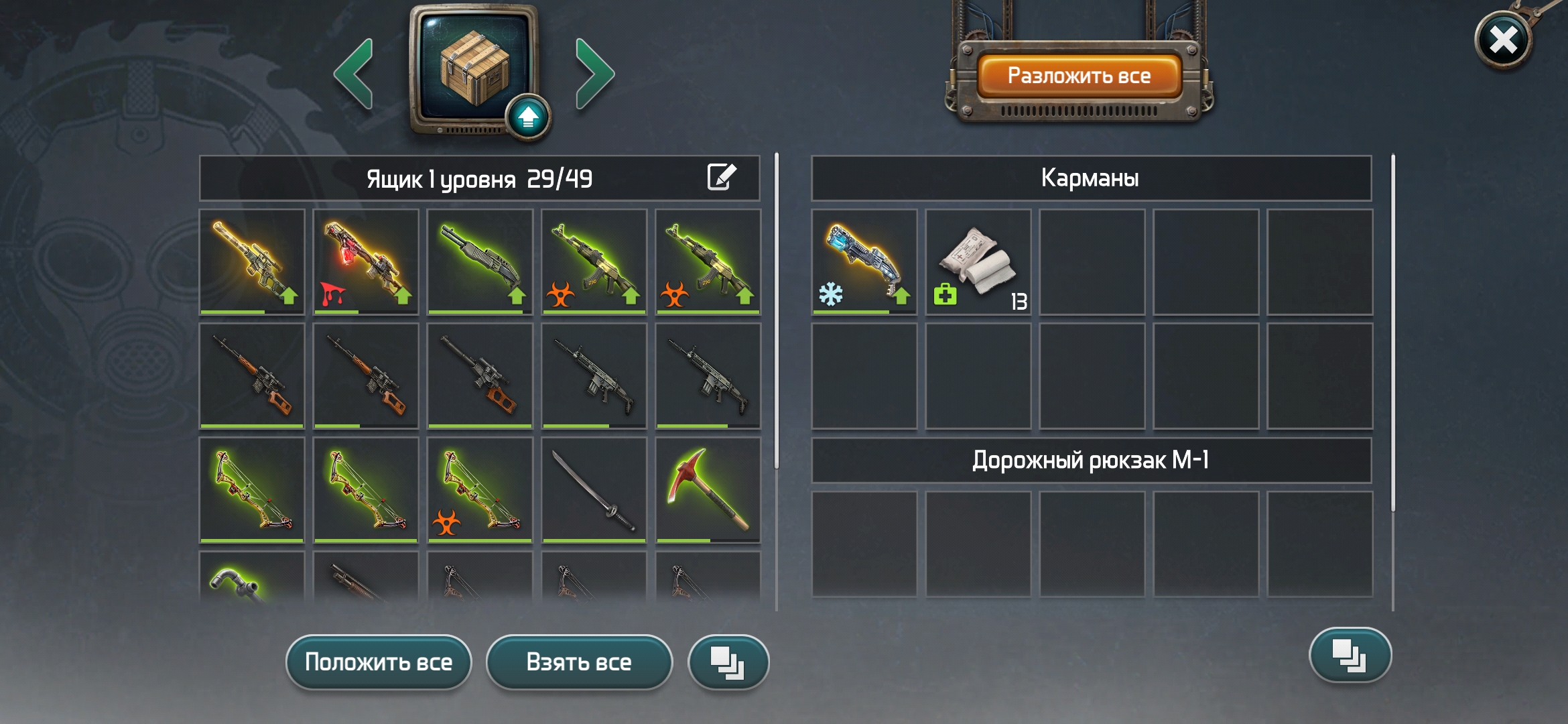This screenshot has width=1568, height=724.
Task: Select the green bow with biohazard mark
Action: pos(480,490)
